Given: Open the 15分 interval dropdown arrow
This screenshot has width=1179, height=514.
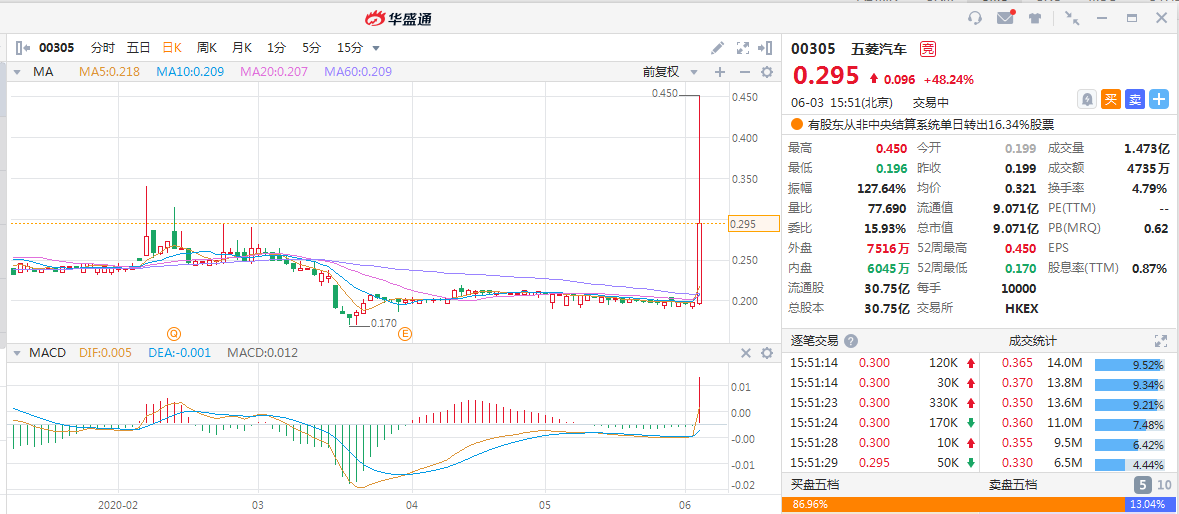Looking at the screenshot, I should coord(376,48).
